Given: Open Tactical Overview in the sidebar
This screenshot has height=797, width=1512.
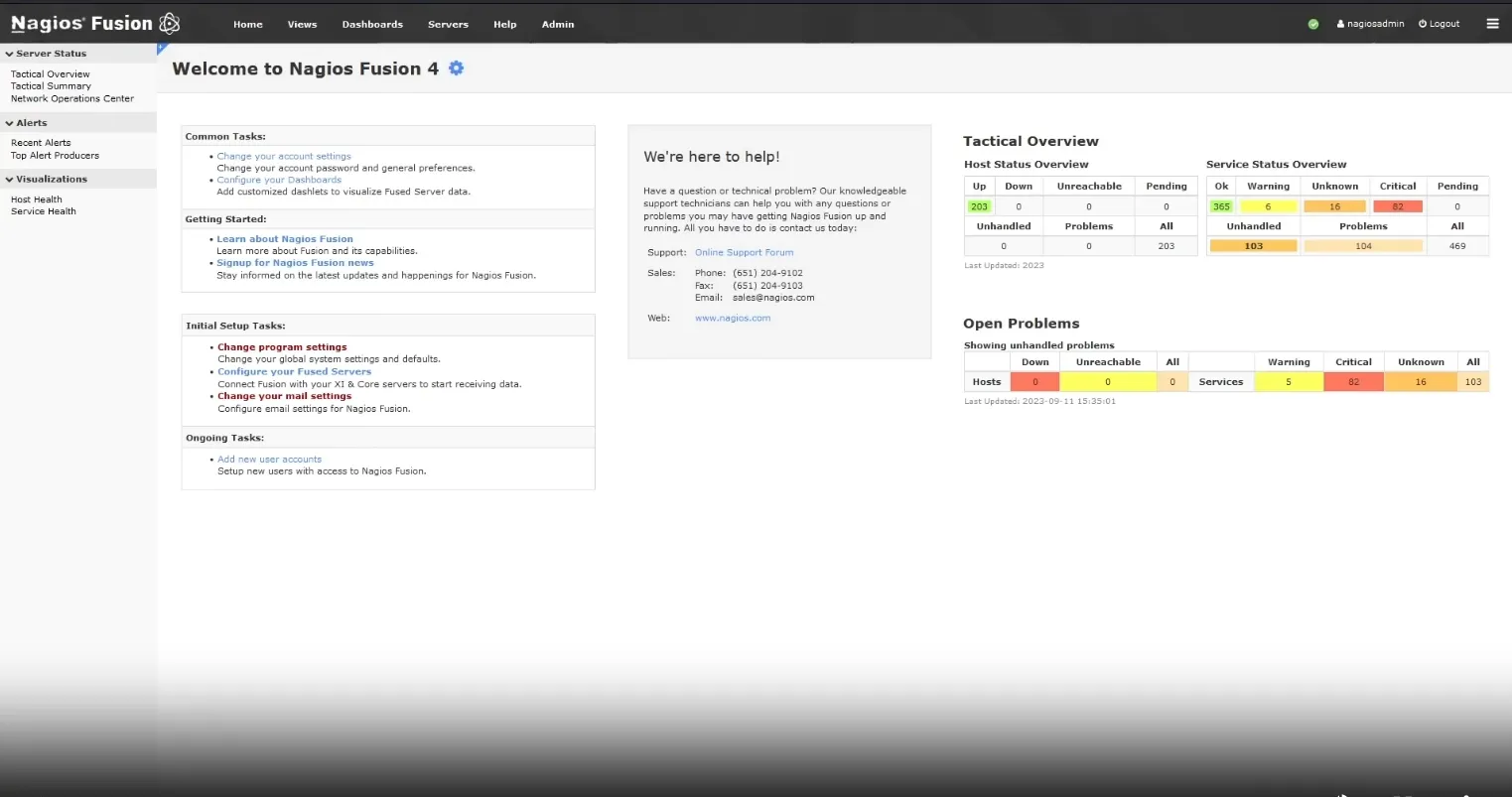Looking at the screenshot, I should tap(50, 74).
